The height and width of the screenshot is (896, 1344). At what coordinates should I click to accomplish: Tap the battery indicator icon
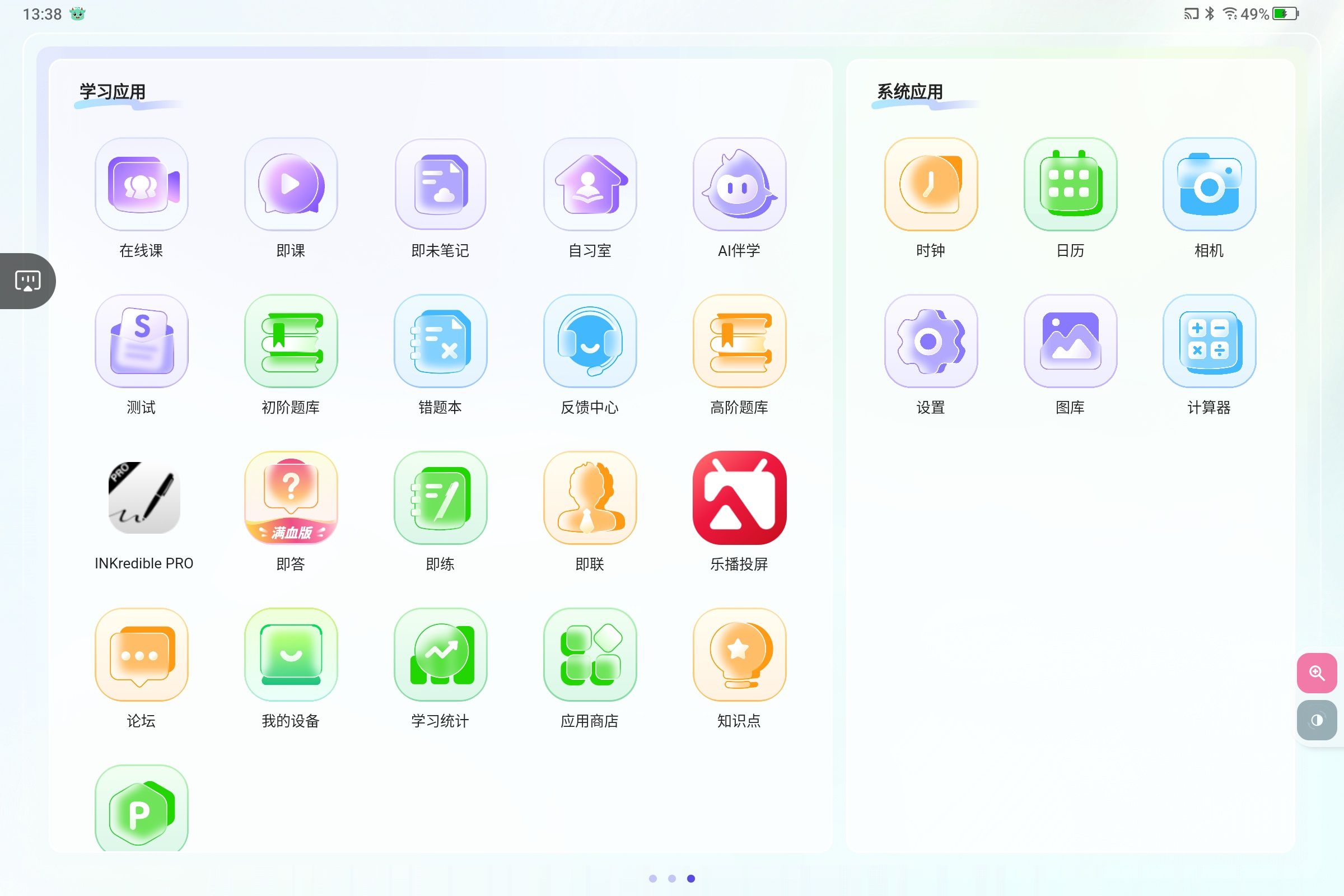[1286, 13]
